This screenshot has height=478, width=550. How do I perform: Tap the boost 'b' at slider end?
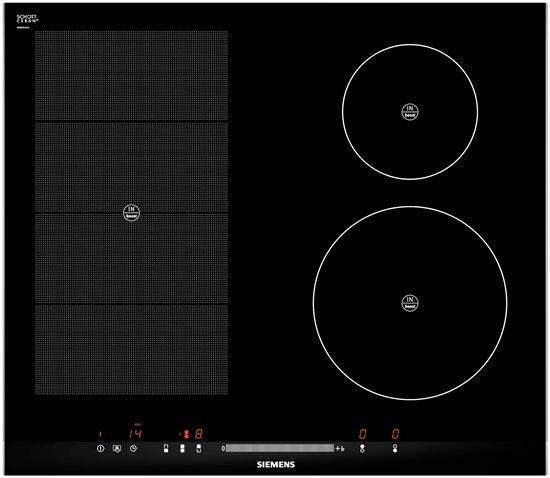[342, 448]
